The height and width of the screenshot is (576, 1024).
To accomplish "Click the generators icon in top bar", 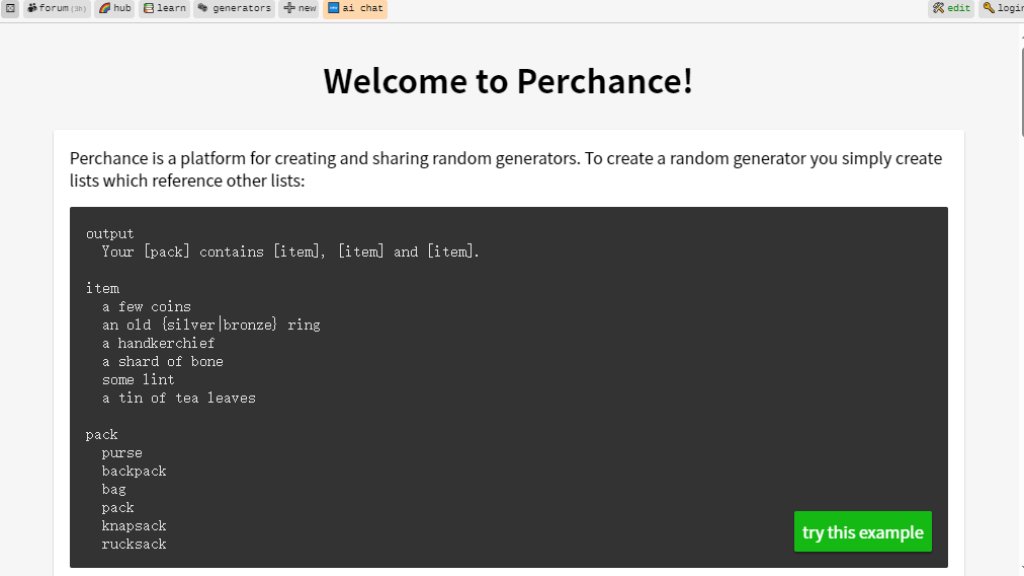I will 203,8.
